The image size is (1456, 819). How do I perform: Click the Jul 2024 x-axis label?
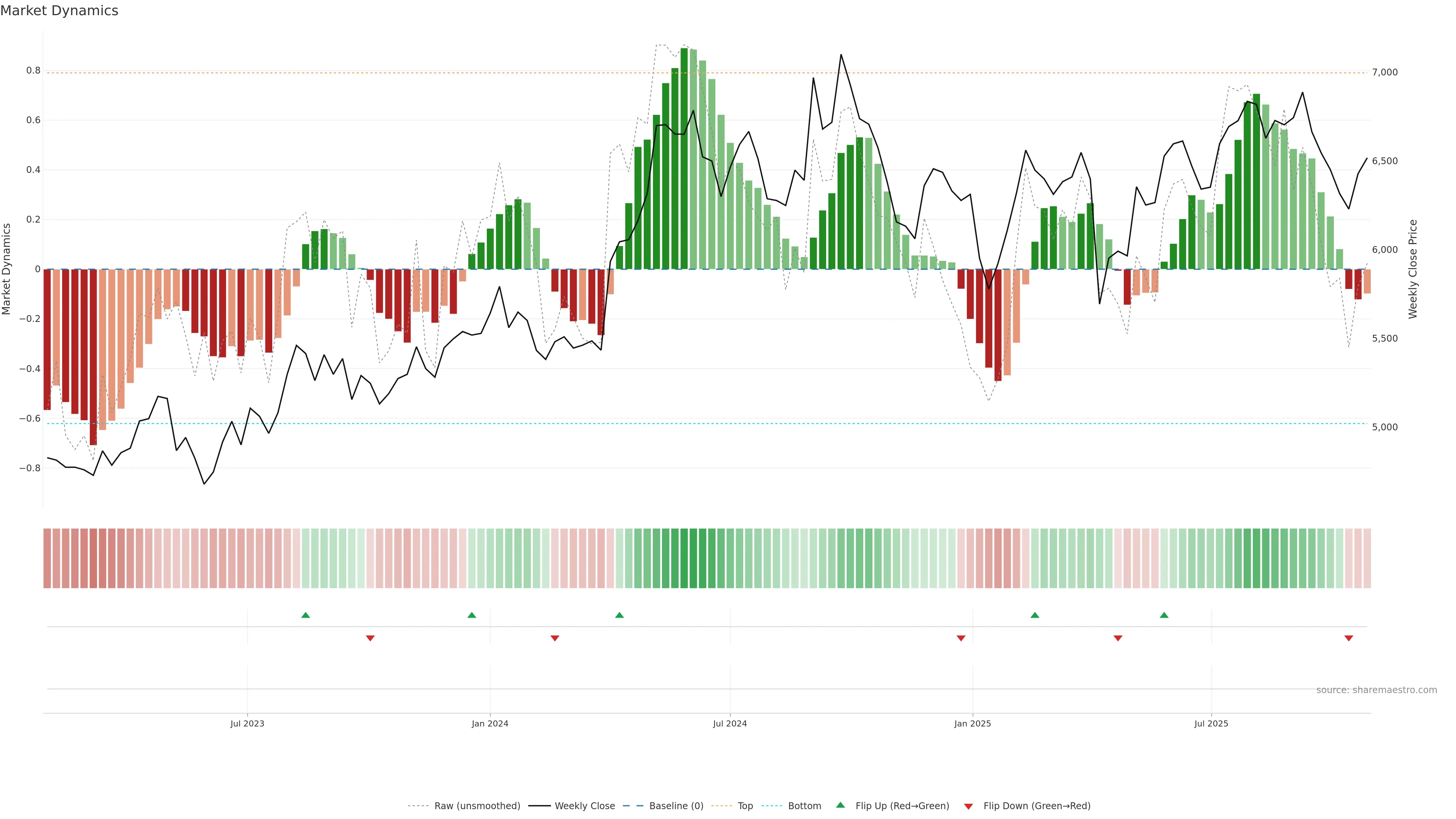click(730, 723)
